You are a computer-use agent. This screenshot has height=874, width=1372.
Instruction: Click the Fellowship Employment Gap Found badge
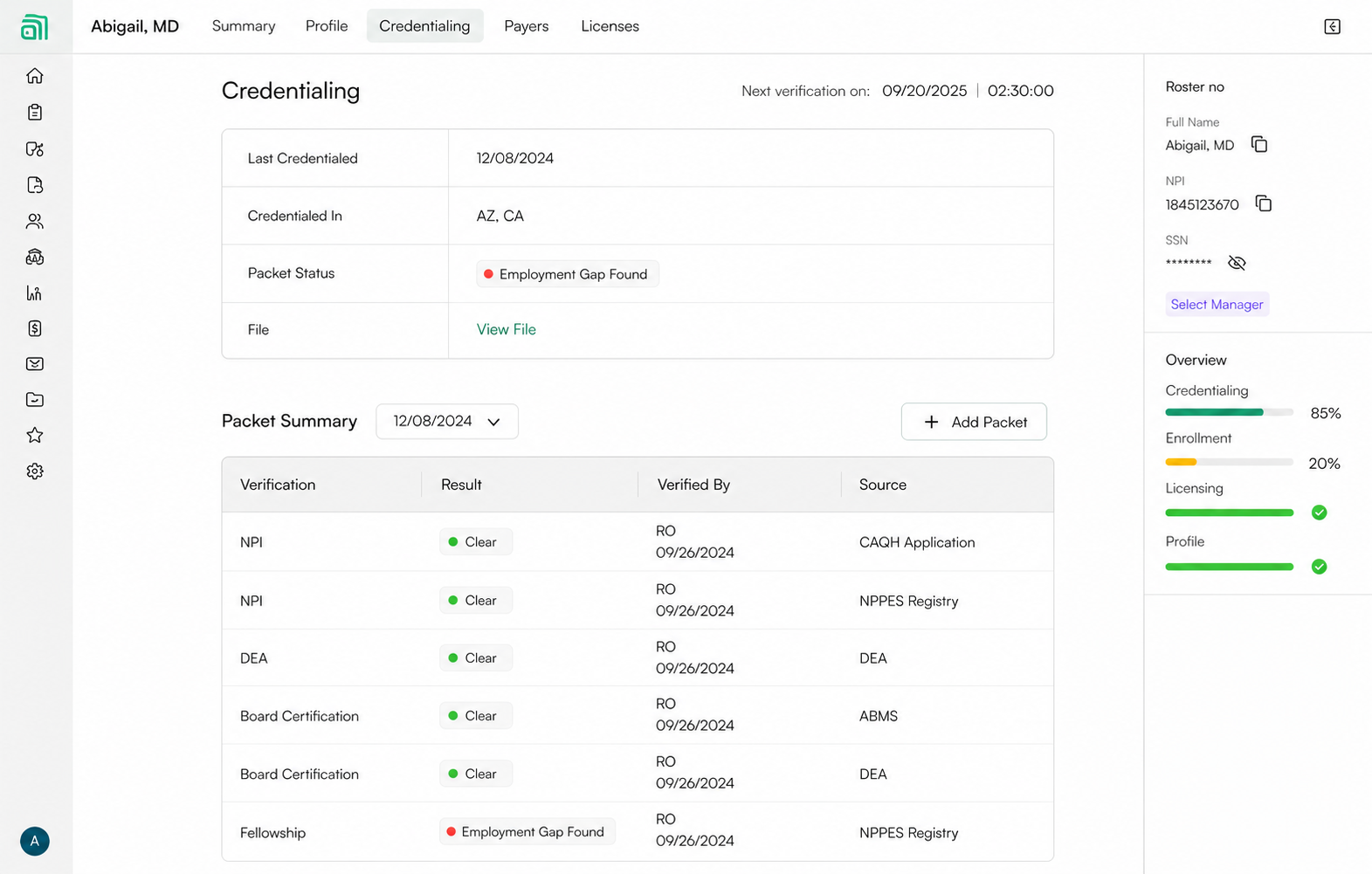tap(527, 832)
